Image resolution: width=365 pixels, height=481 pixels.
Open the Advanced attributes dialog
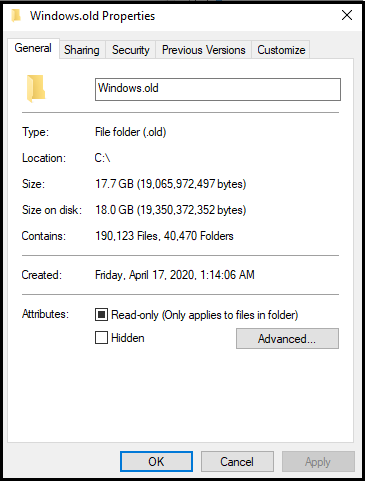[287, 339]
